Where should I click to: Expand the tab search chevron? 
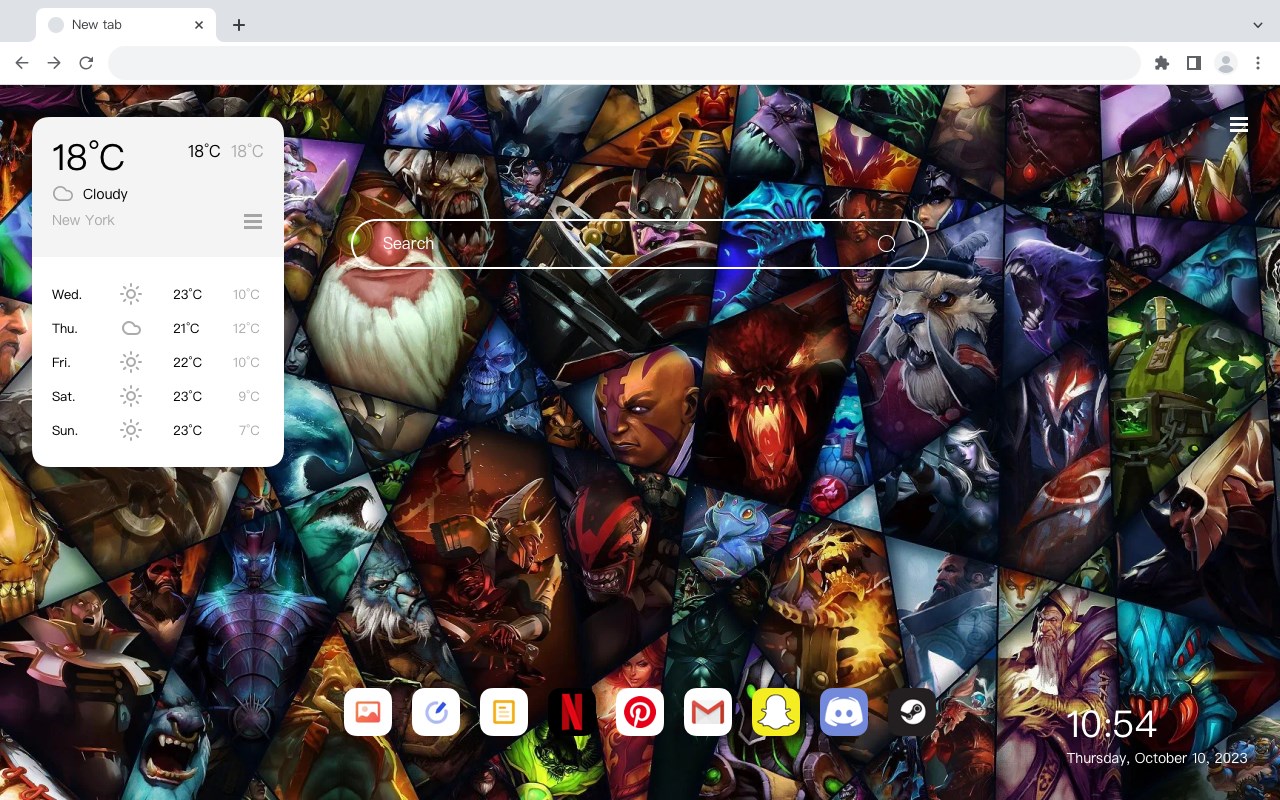(x=1258, y=24)
